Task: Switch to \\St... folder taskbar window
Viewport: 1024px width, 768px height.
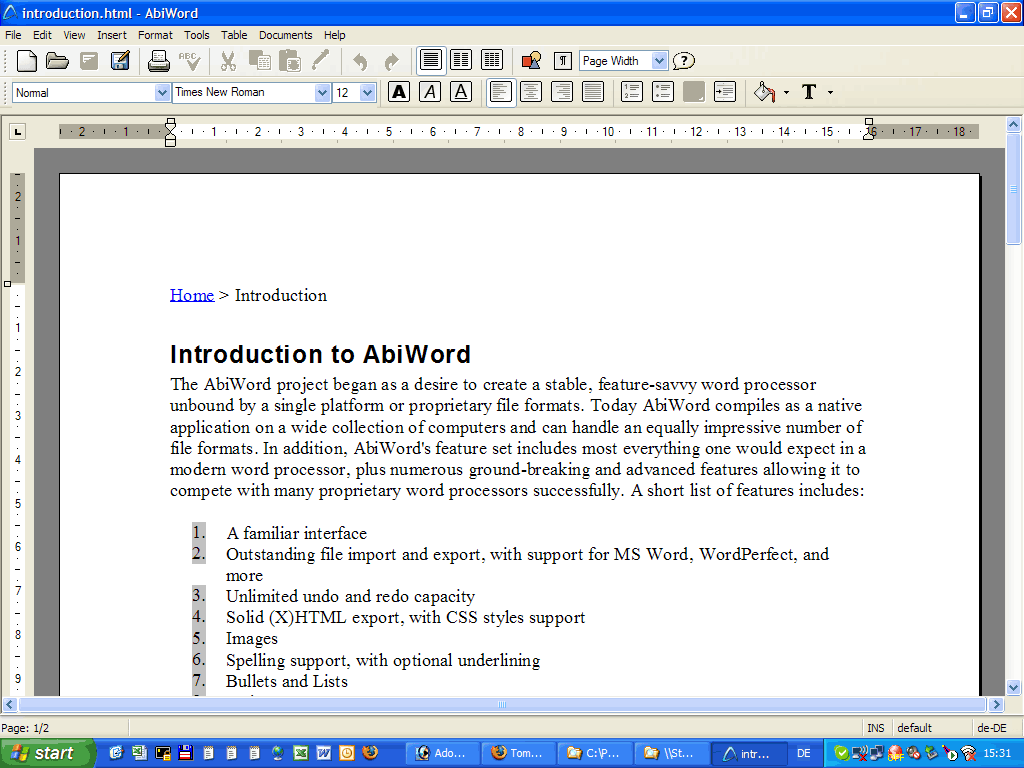Action: click(x=670, y=753)
